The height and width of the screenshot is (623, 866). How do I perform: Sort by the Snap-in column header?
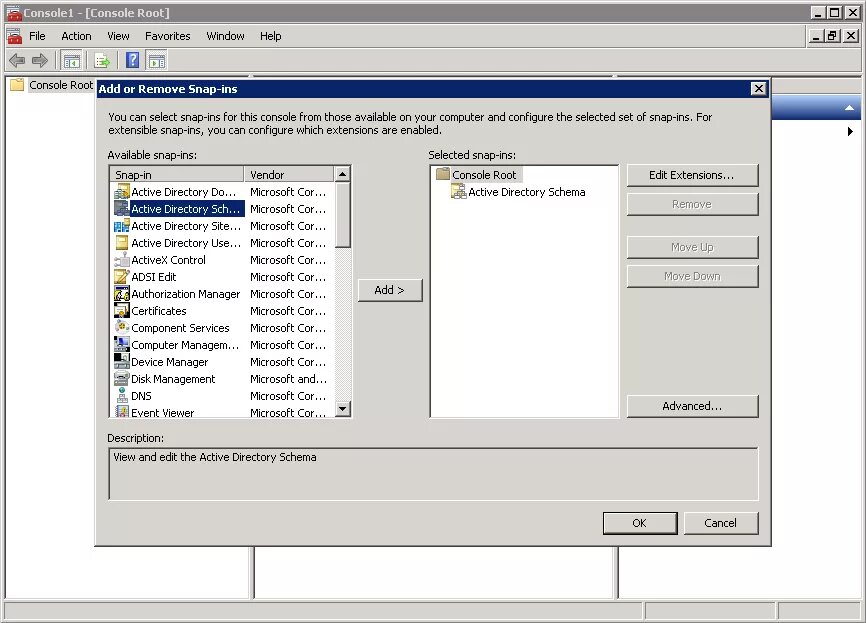tap(177, 175)
